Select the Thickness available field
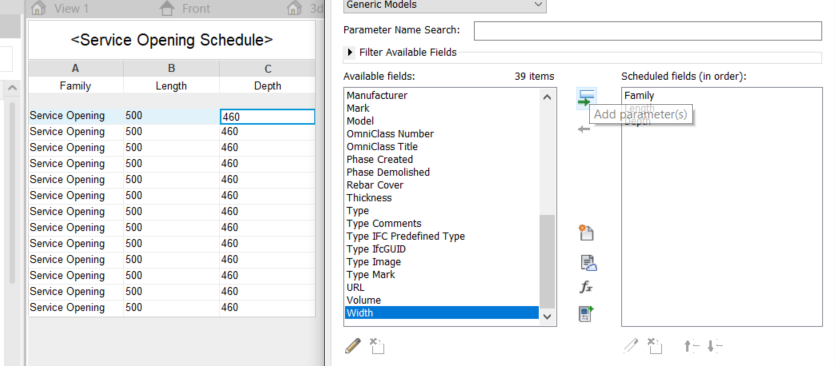835x366 pixels. (x=369, y=198)
